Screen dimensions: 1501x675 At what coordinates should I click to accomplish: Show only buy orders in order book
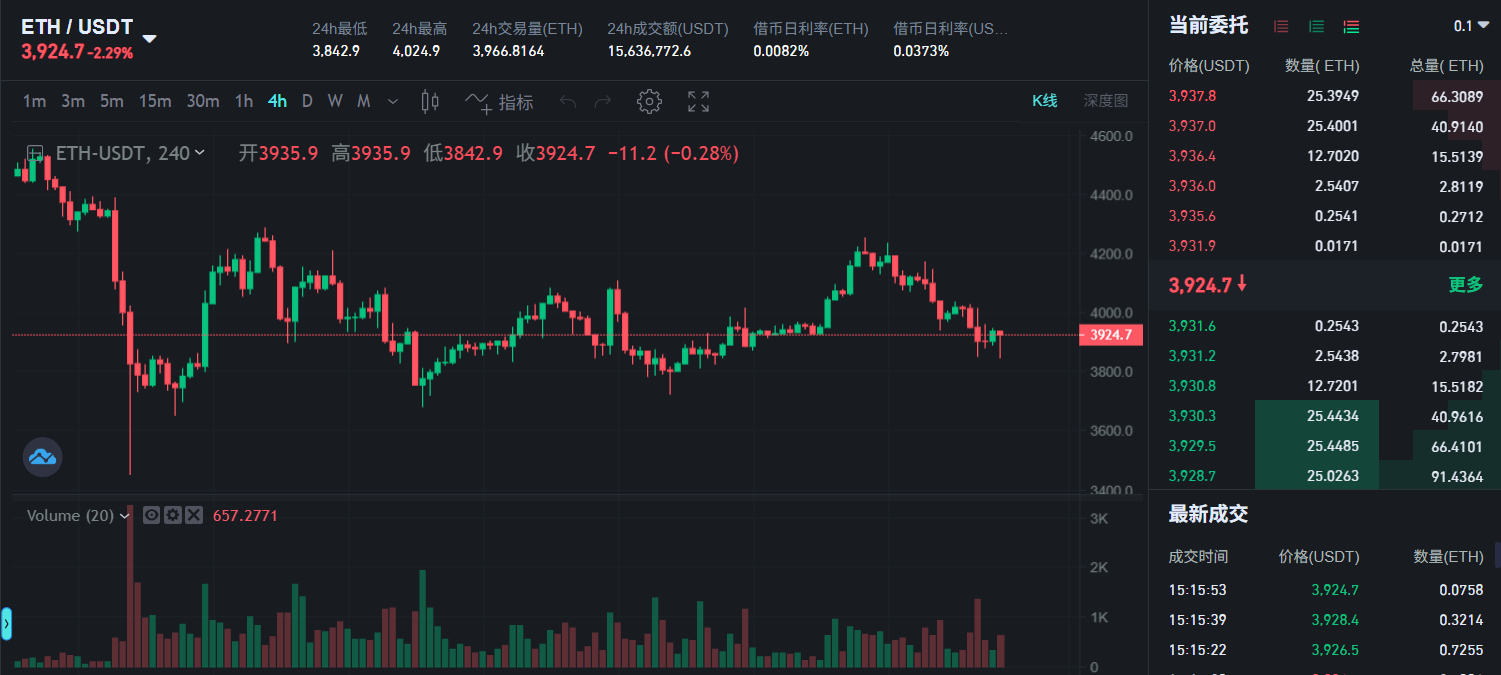(1316, 27)
